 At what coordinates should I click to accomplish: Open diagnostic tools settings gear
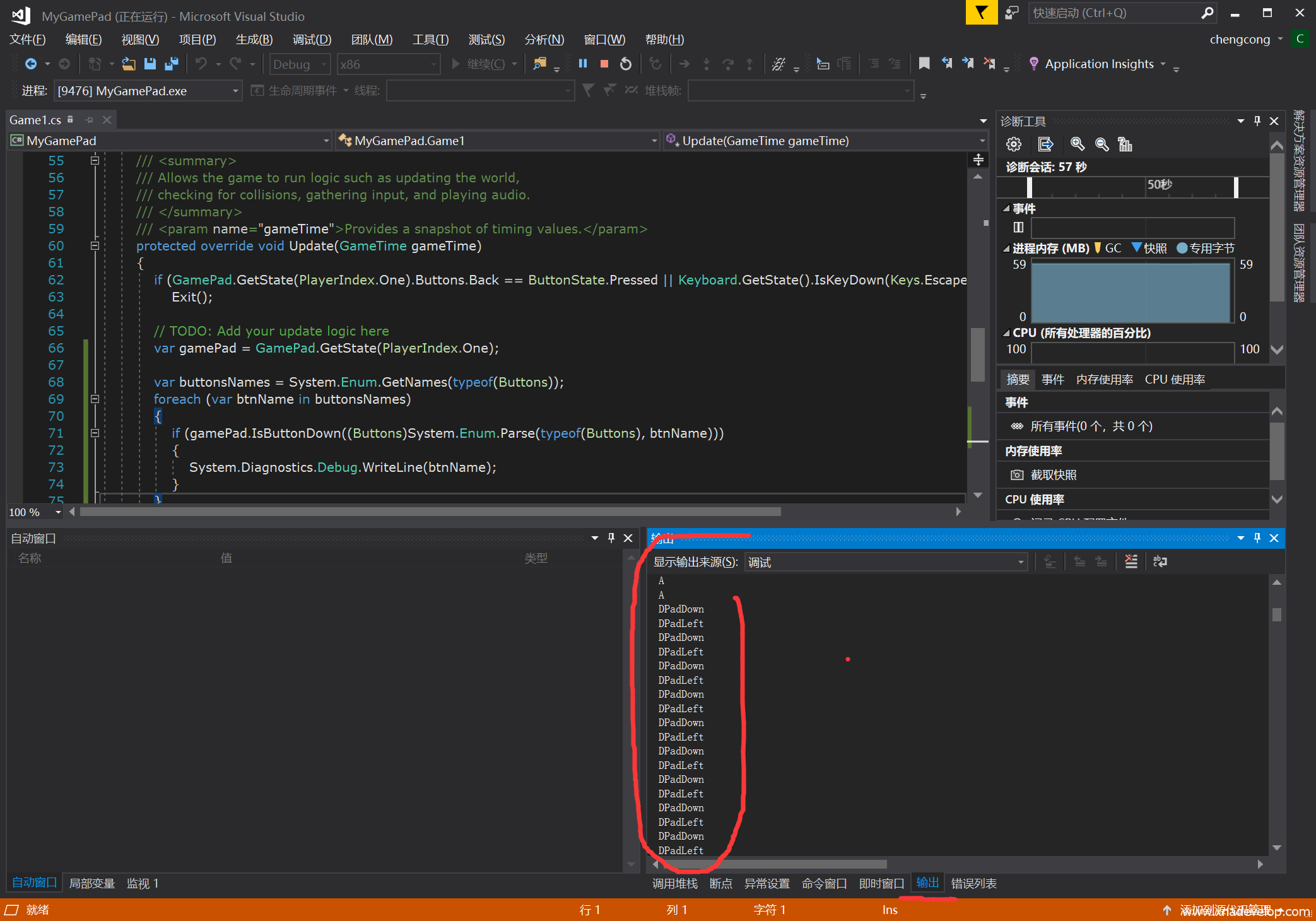(1013, 144)
